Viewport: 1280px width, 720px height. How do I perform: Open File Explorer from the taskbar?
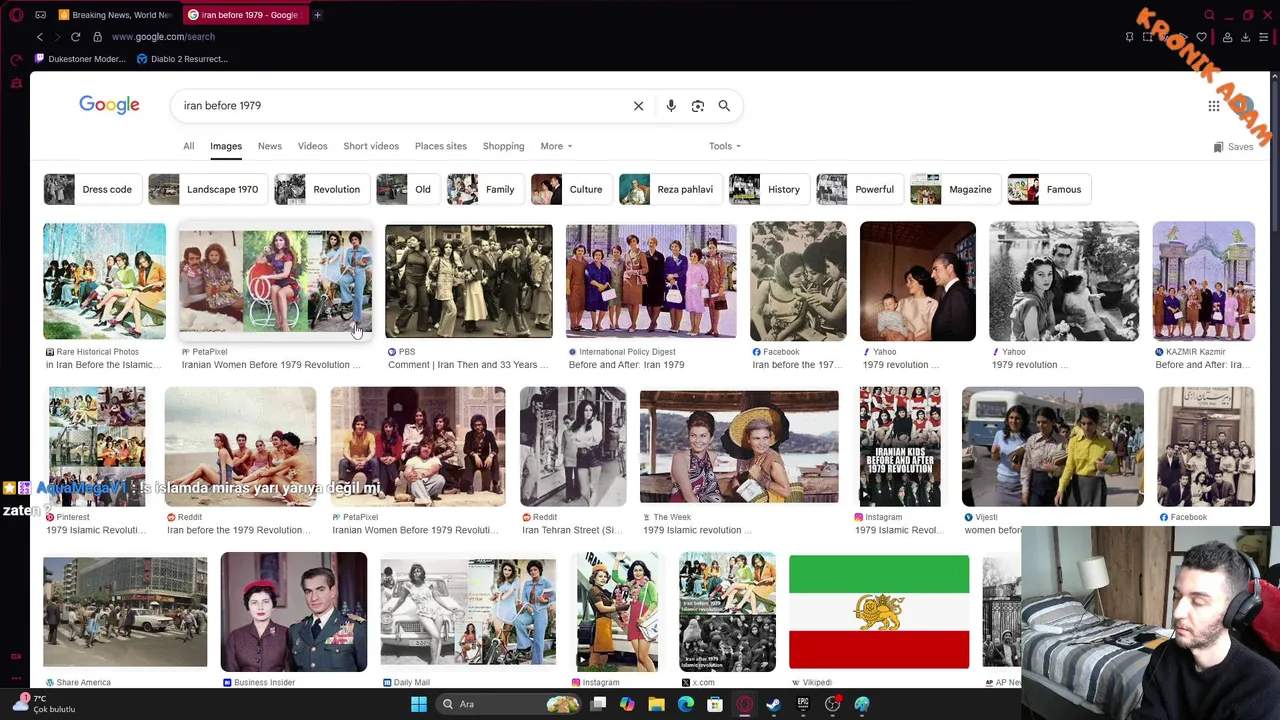click(656, 704)
